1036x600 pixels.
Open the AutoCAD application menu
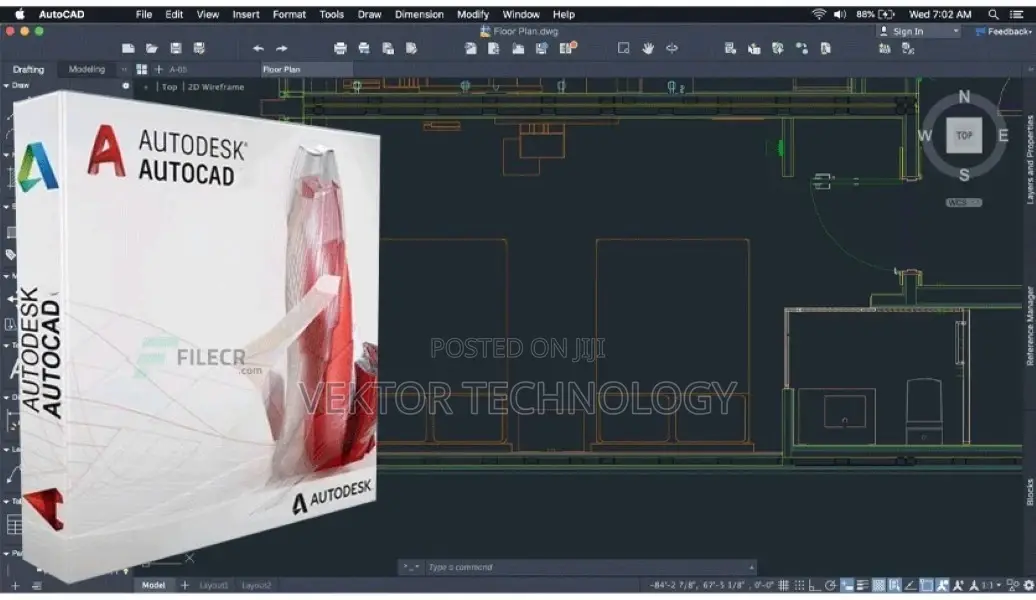(61, 14)
